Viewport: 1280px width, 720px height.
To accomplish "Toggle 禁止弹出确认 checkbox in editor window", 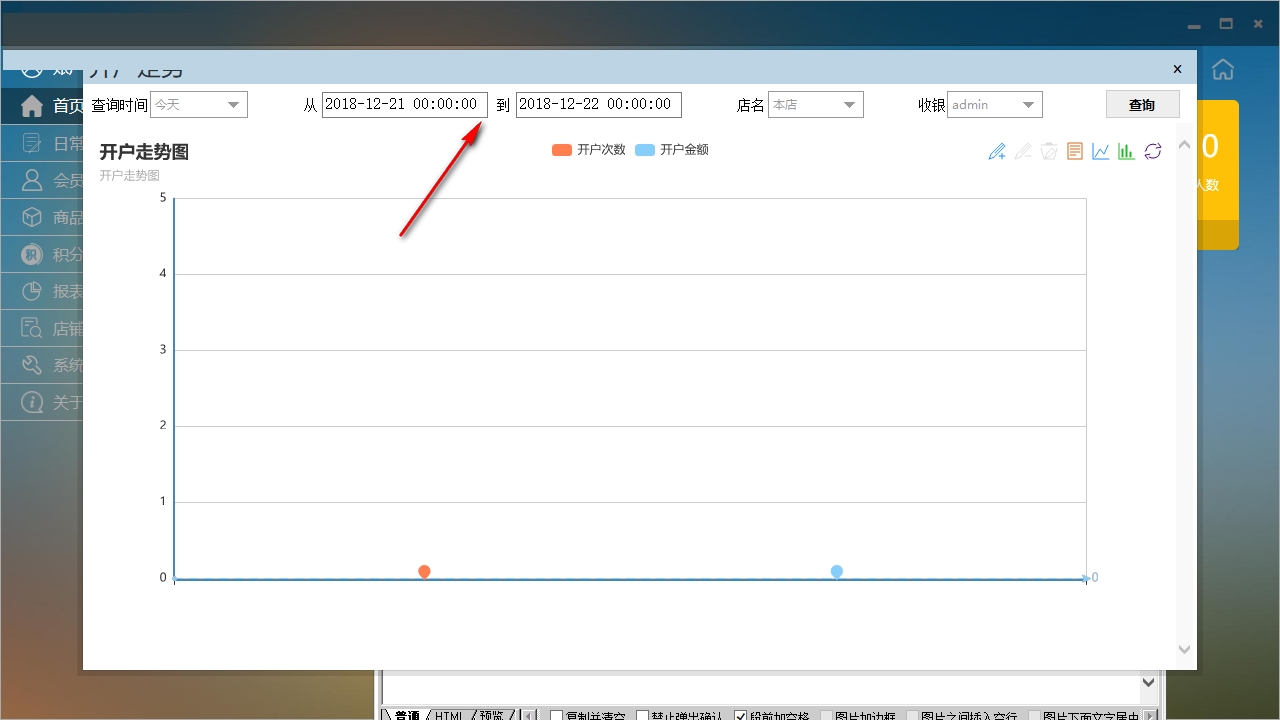I will pos(643,716).
